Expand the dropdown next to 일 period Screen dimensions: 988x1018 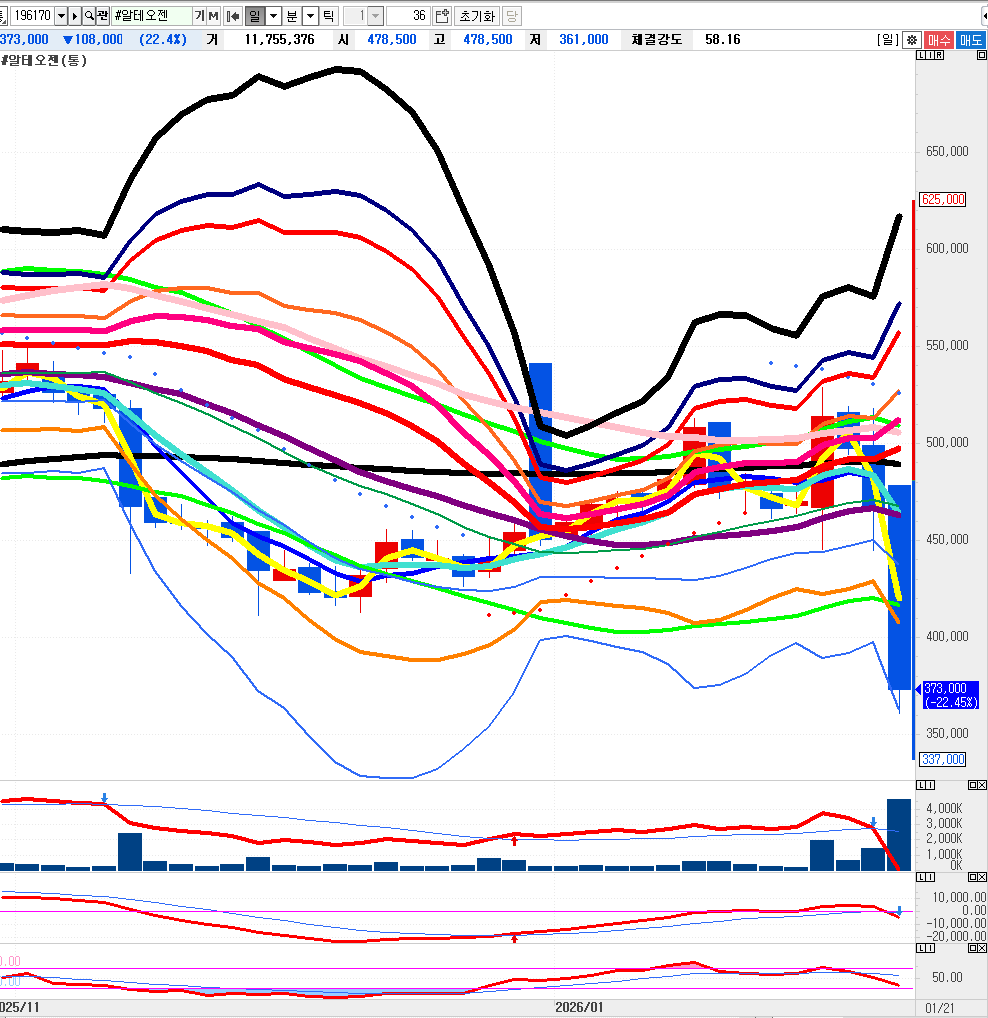[273, 16]
